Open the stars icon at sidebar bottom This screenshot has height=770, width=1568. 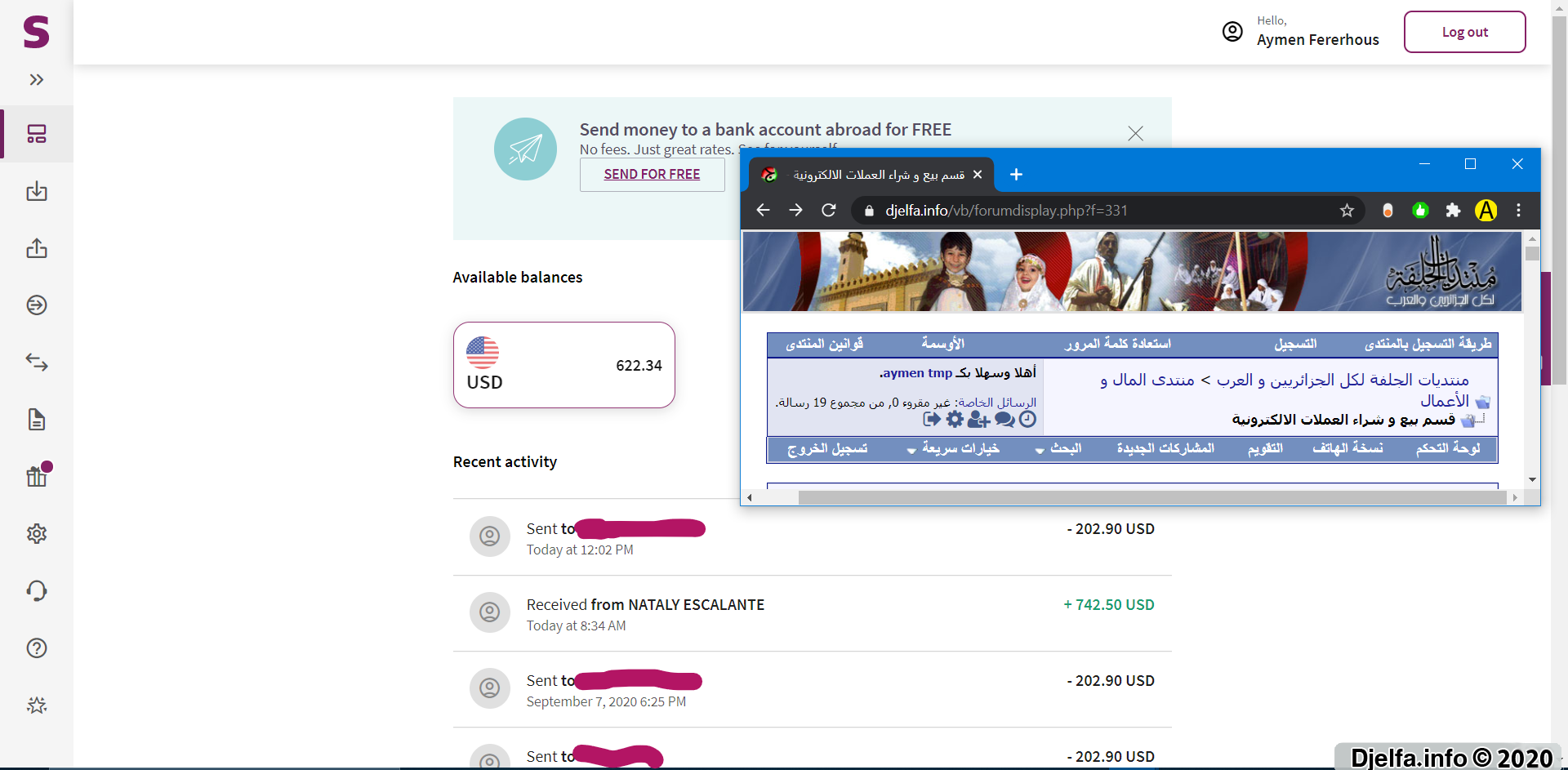tap(37, 705)
